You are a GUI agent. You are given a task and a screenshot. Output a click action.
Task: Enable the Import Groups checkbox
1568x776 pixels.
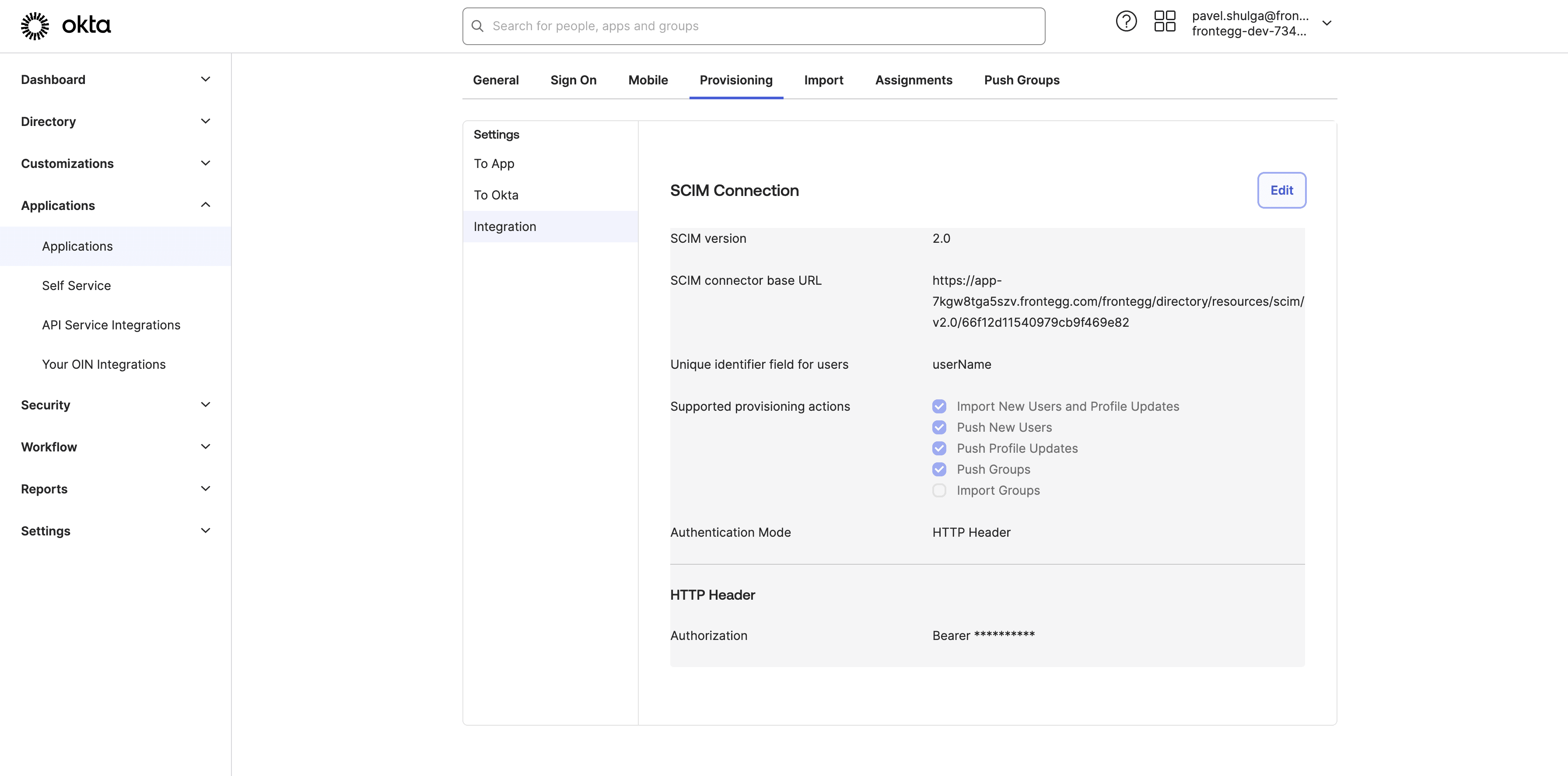pyautogui.click(x=939, y=490)
